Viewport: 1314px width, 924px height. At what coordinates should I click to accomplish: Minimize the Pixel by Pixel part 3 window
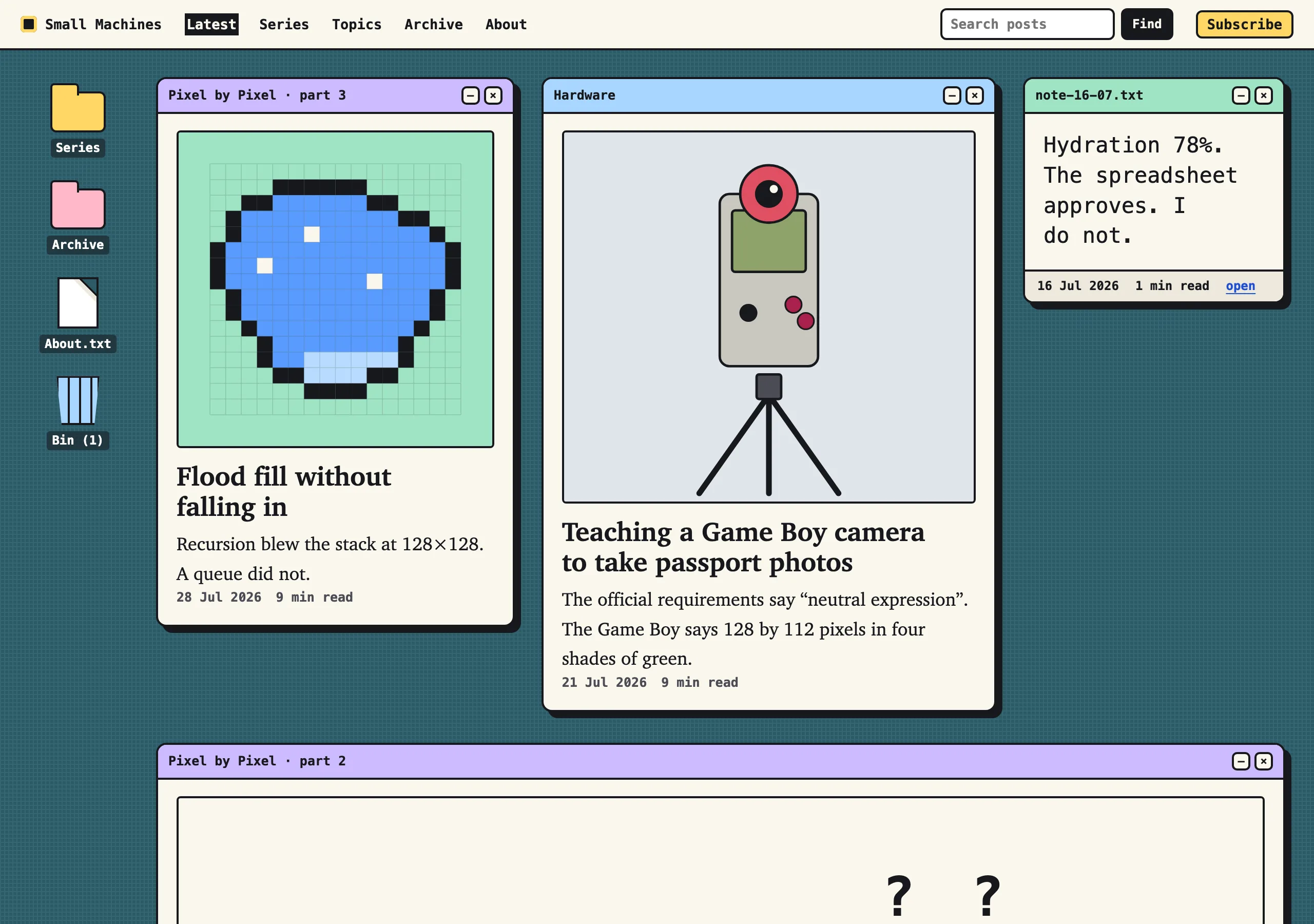click(x=471, y=95)
